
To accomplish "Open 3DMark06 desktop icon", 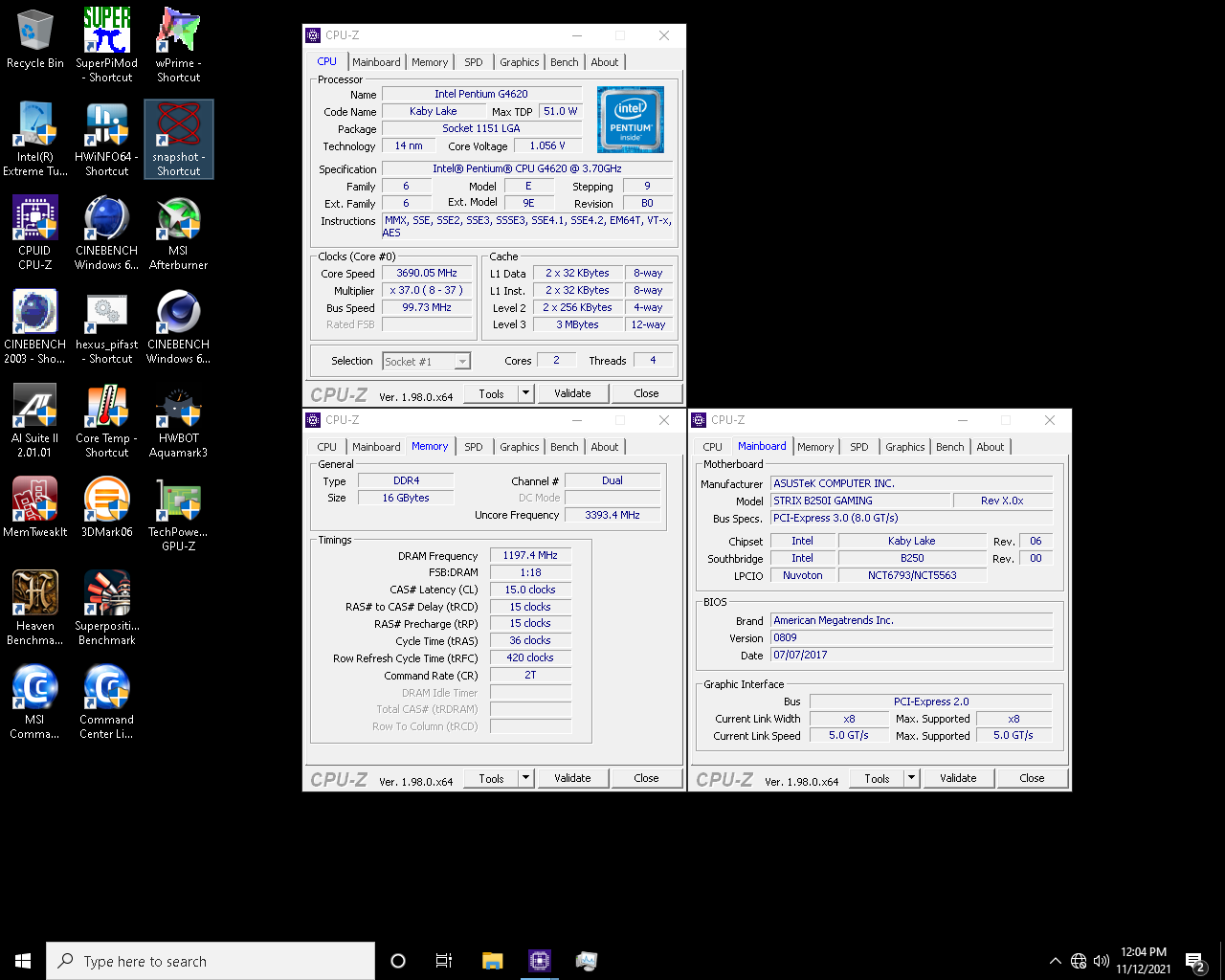I will click(106, 507).
